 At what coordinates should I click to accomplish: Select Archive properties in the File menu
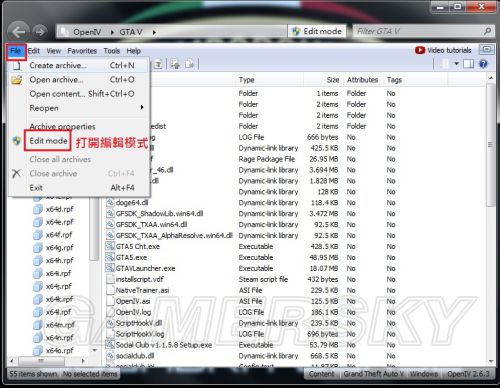(x=62, y=126)
